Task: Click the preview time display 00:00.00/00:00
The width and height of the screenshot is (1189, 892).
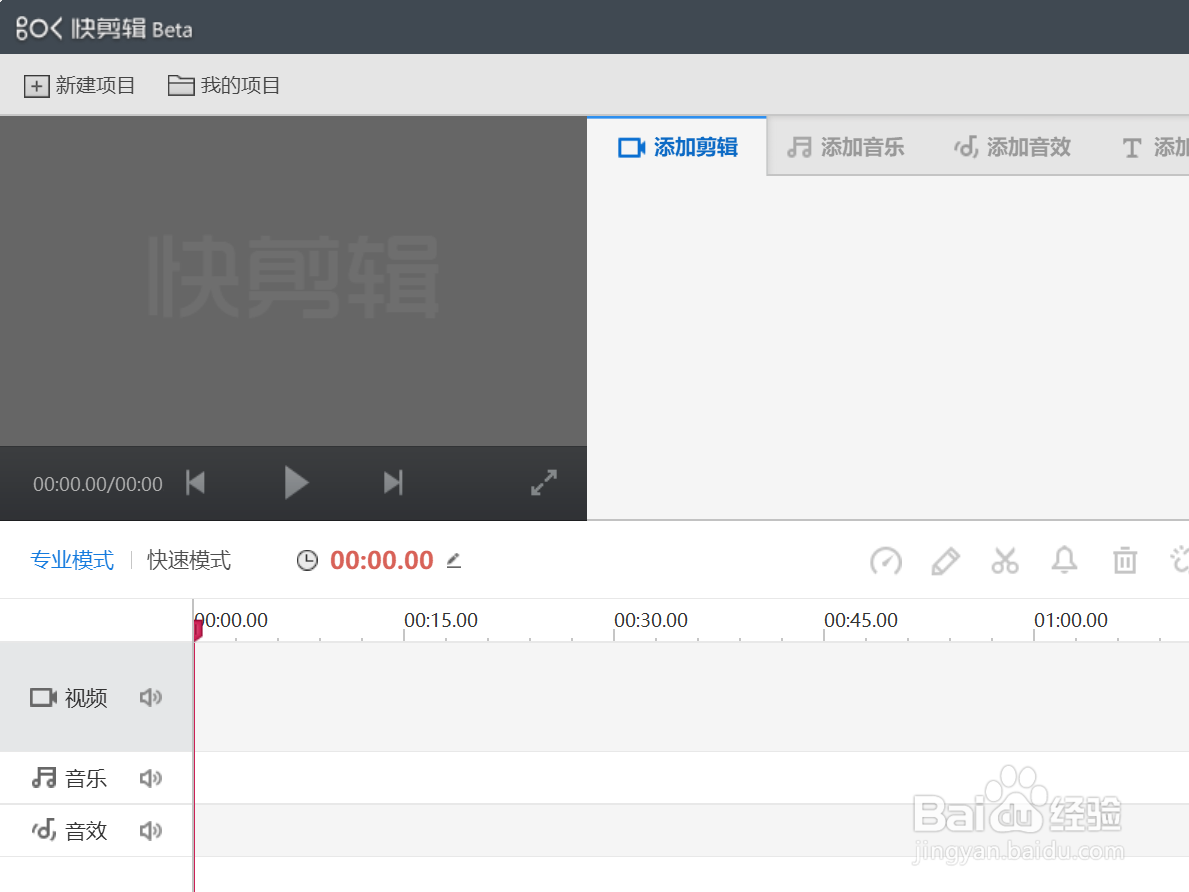Action: coord(98,484)
